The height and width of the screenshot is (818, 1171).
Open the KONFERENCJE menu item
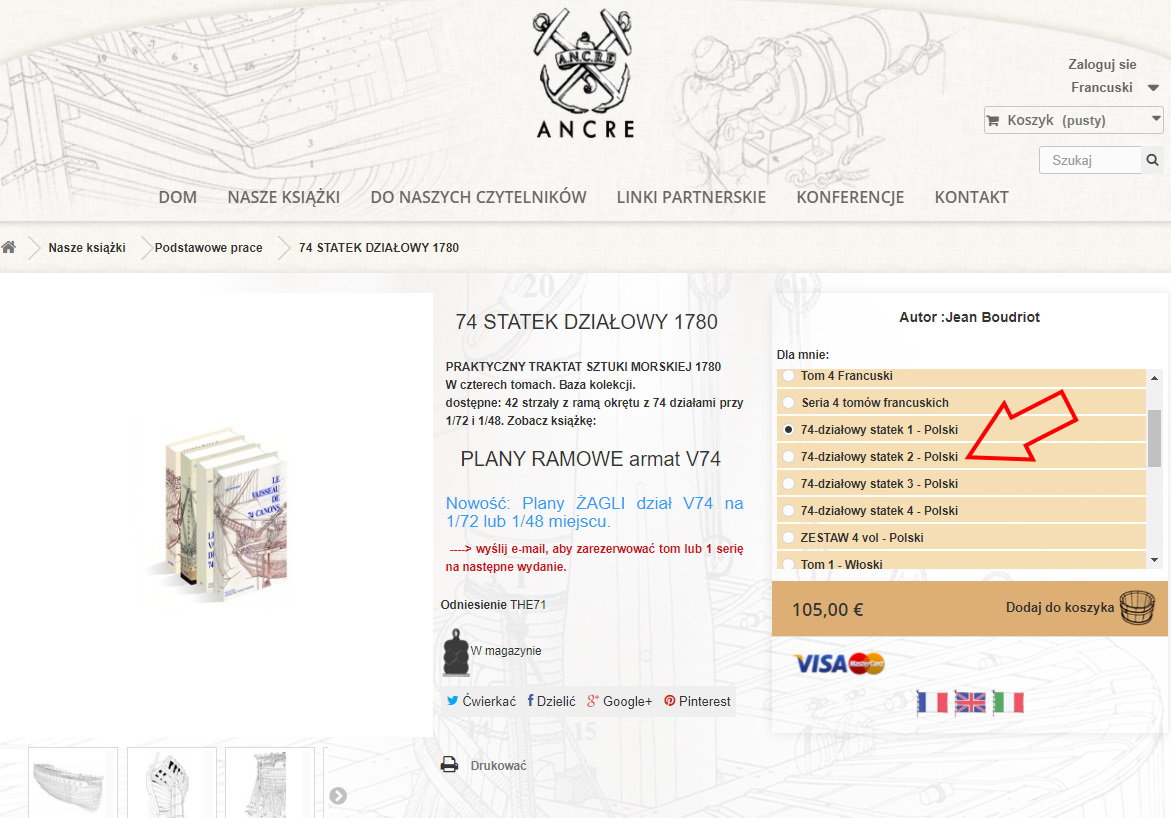click(x=850, y=197)
